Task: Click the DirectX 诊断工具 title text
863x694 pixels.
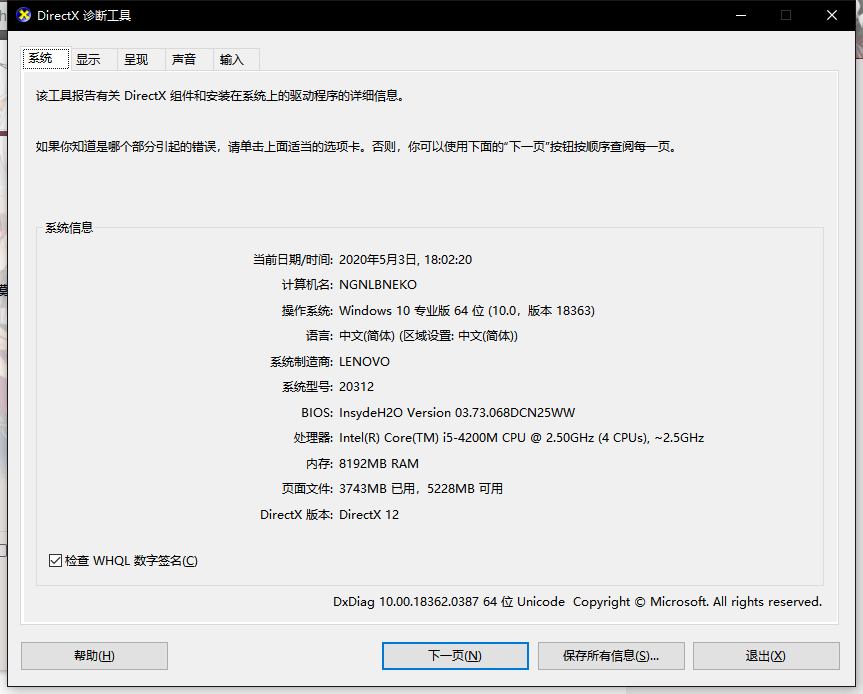Action: (84, 15)
